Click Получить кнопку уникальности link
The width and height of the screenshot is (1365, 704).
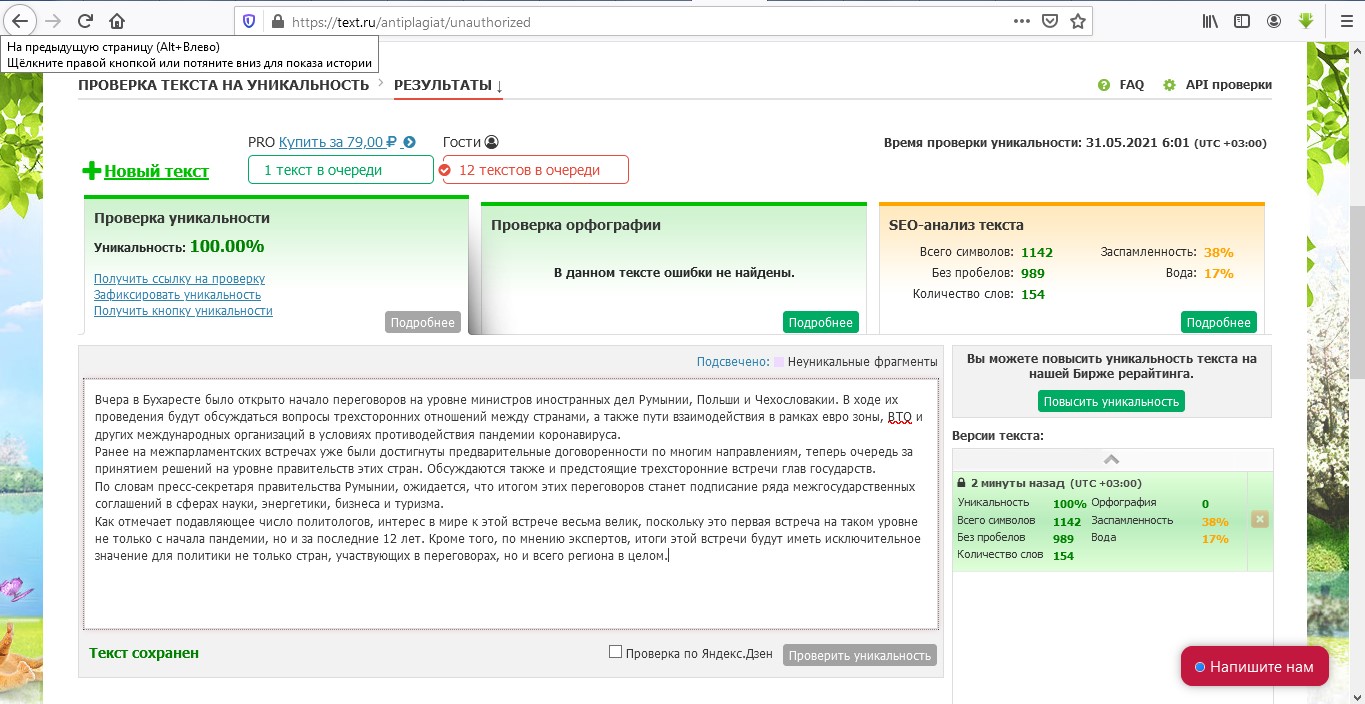[183, 311]
